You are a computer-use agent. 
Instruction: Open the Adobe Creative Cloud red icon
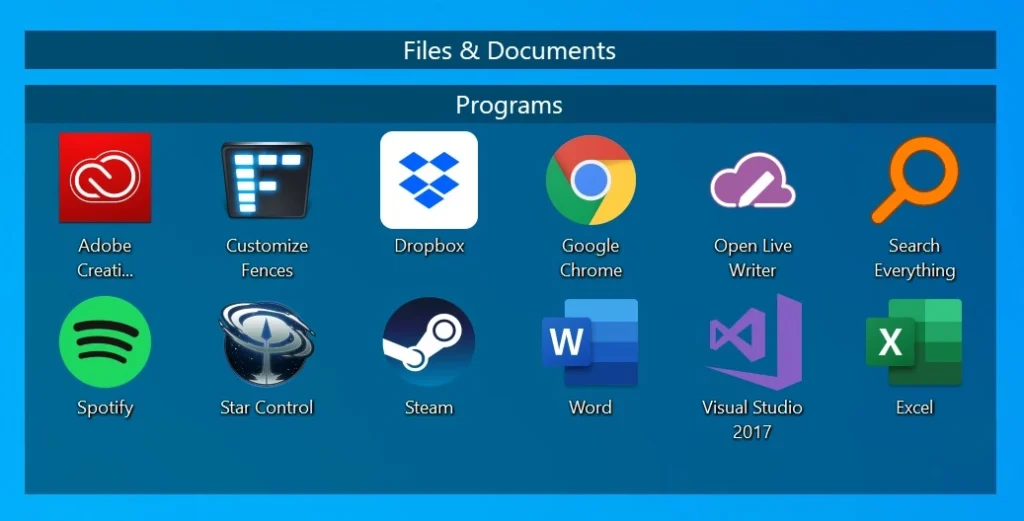click(105, 178)
